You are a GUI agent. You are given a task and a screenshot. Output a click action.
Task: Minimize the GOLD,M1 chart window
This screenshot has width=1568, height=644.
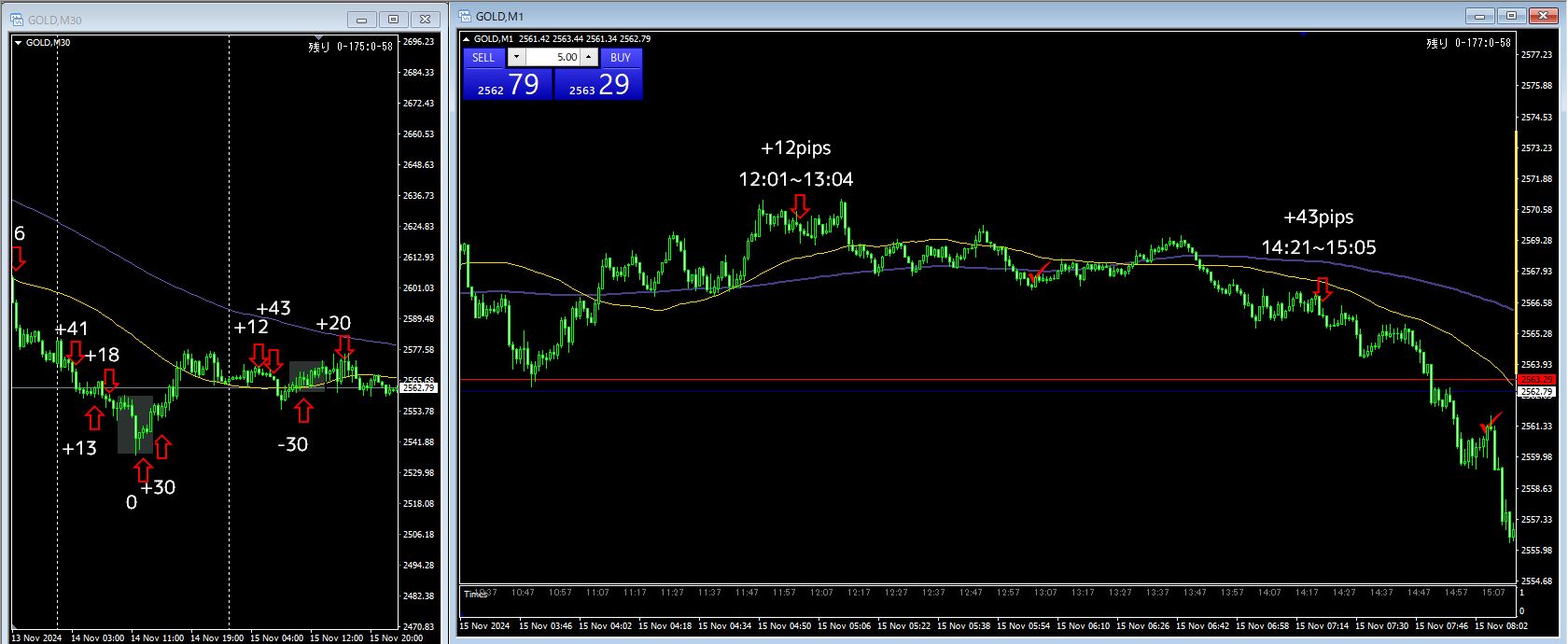[1479, 16]
